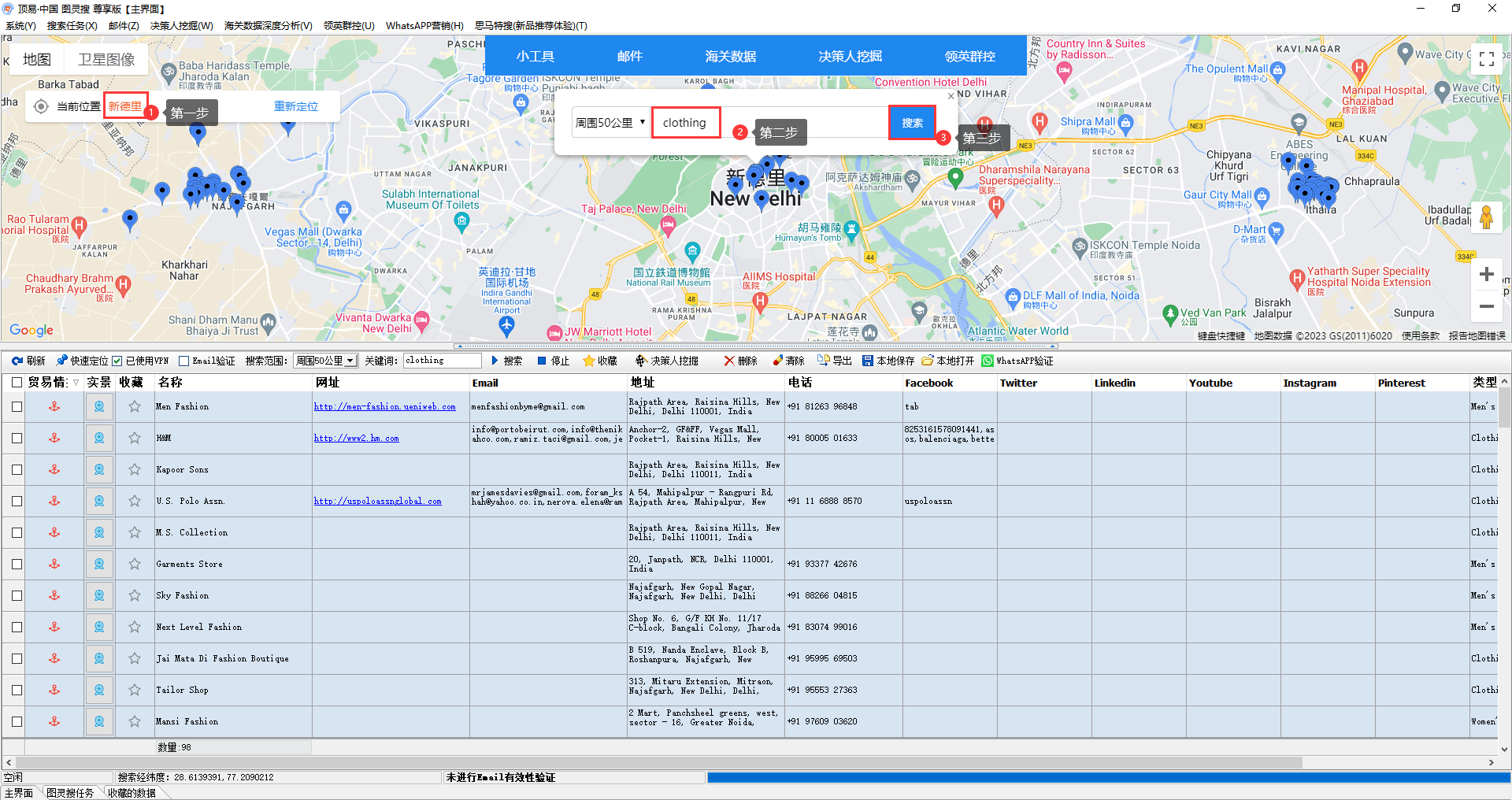Viewport: 1512px width, 800px height.
Task: Open the 邮件(Z) menu
Action: pos(124,26)
